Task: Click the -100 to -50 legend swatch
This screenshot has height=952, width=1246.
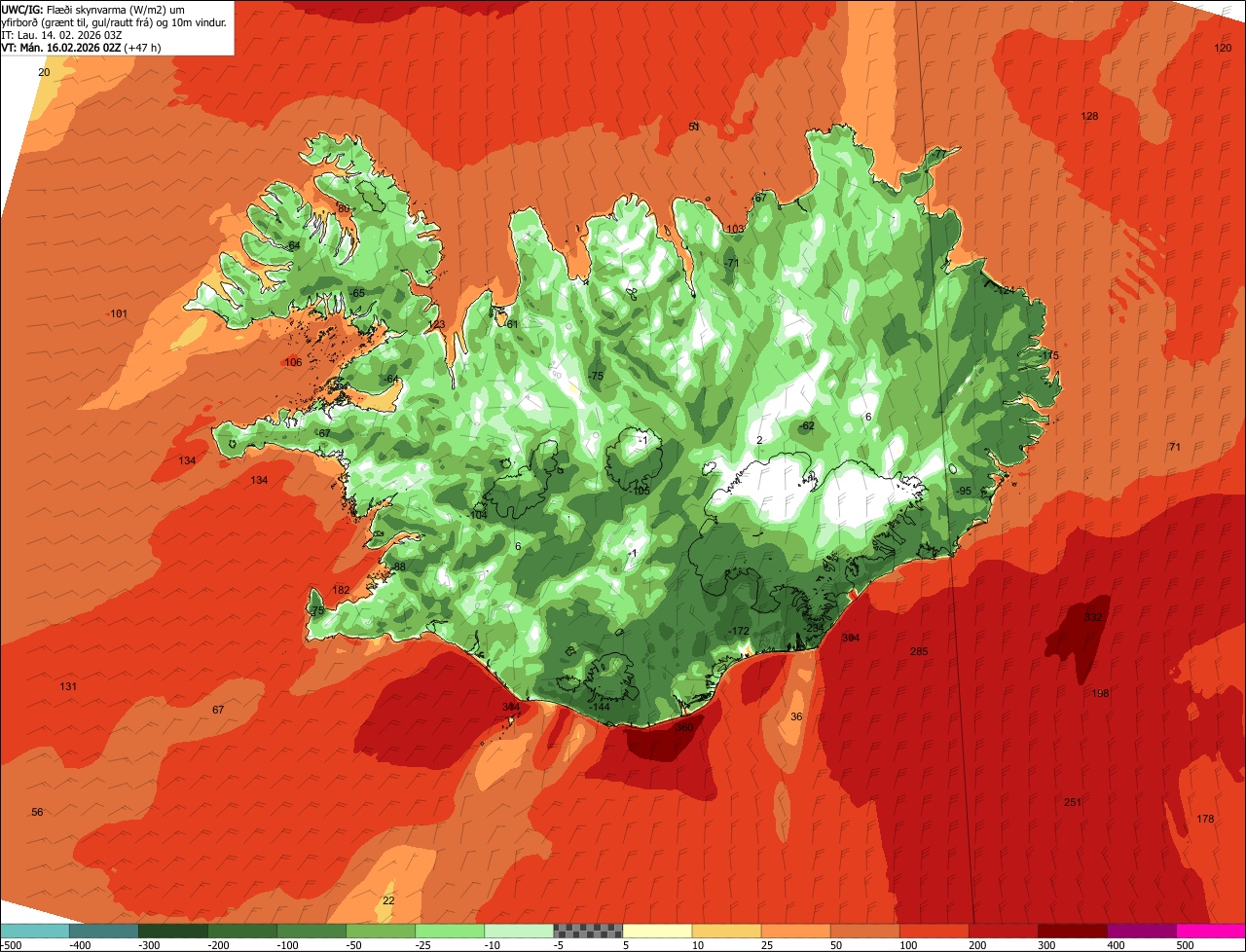Action: [311, 931]
